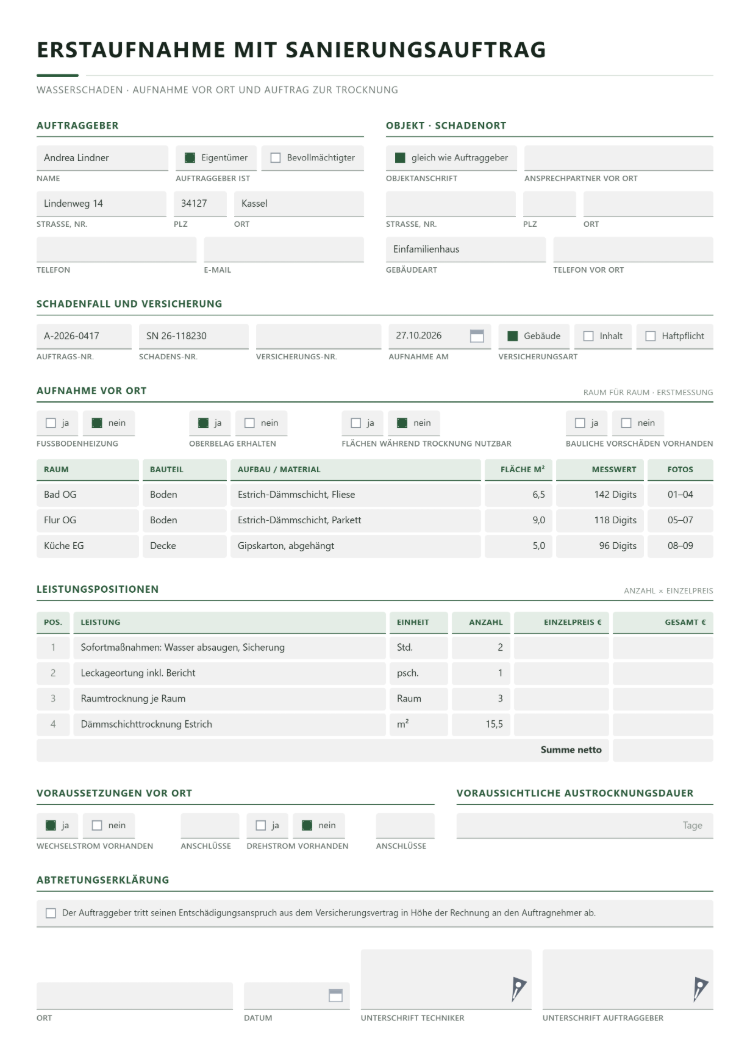Edit the Gebäudeart field Einfamilienhaus
This screenshot has width=750, height=1060.
pyautogui.click(x=466, y=249)
